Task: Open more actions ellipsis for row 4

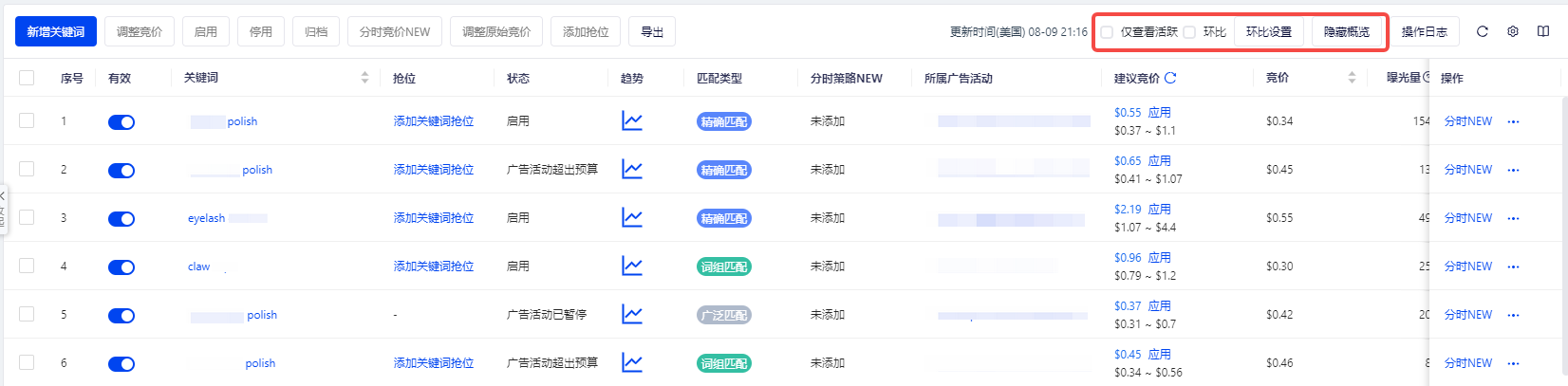Action: pyautogui.click(x=1513, y=267)
